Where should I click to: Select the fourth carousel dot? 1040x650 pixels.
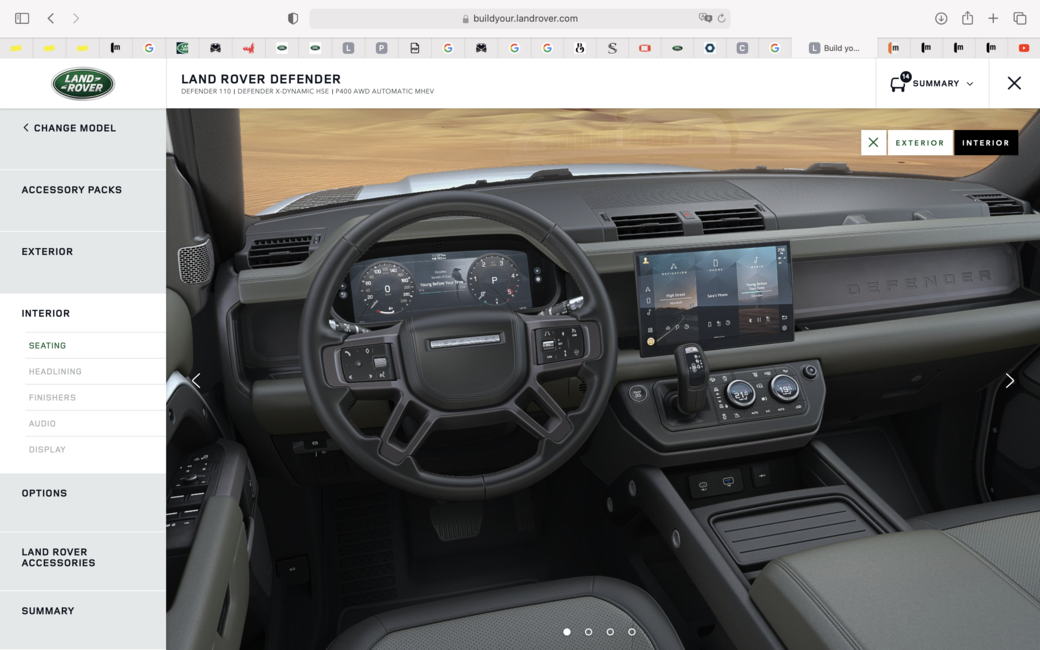pos(631,632)
